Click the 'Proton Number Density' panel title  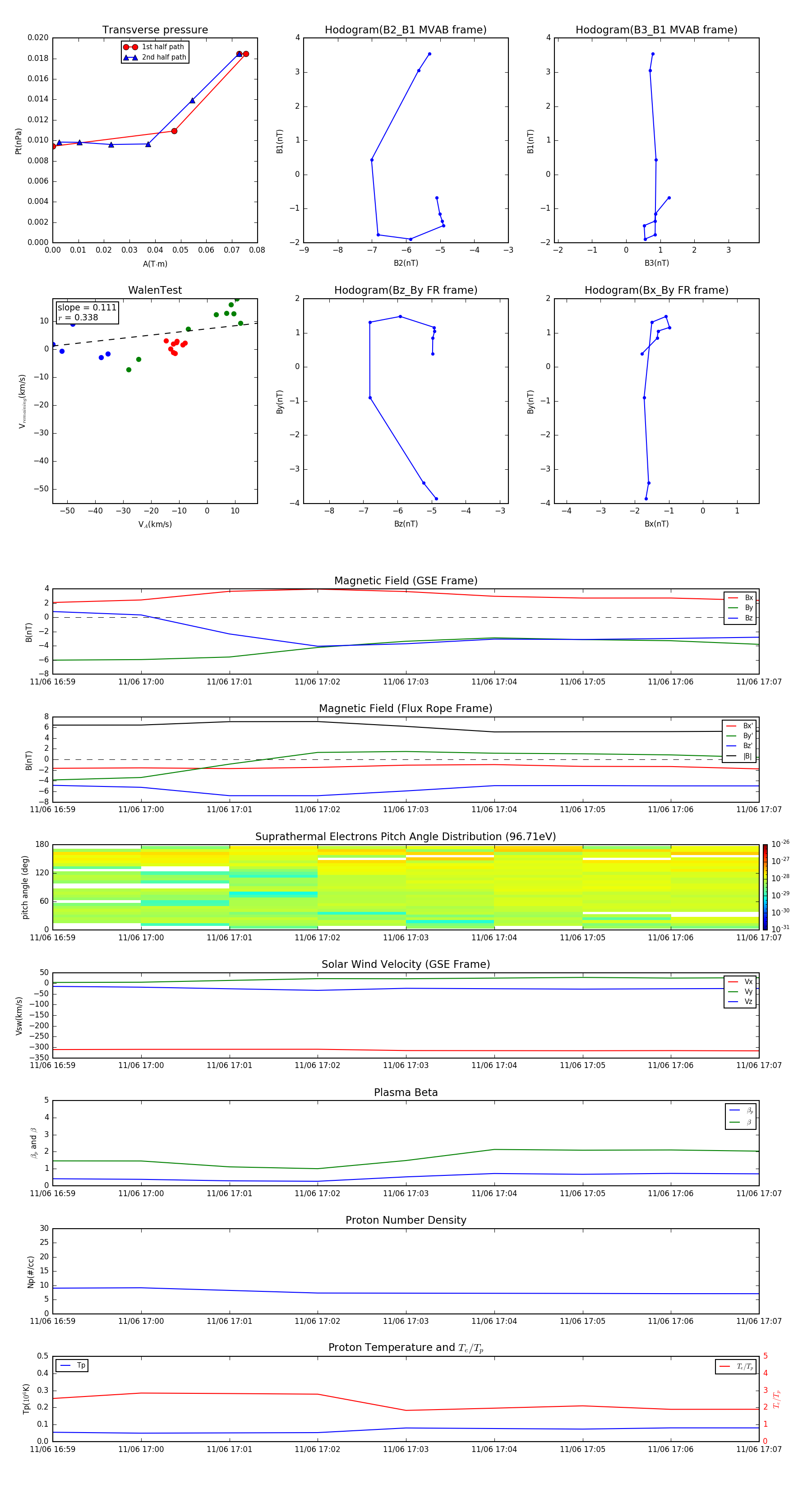[406, 1220]
